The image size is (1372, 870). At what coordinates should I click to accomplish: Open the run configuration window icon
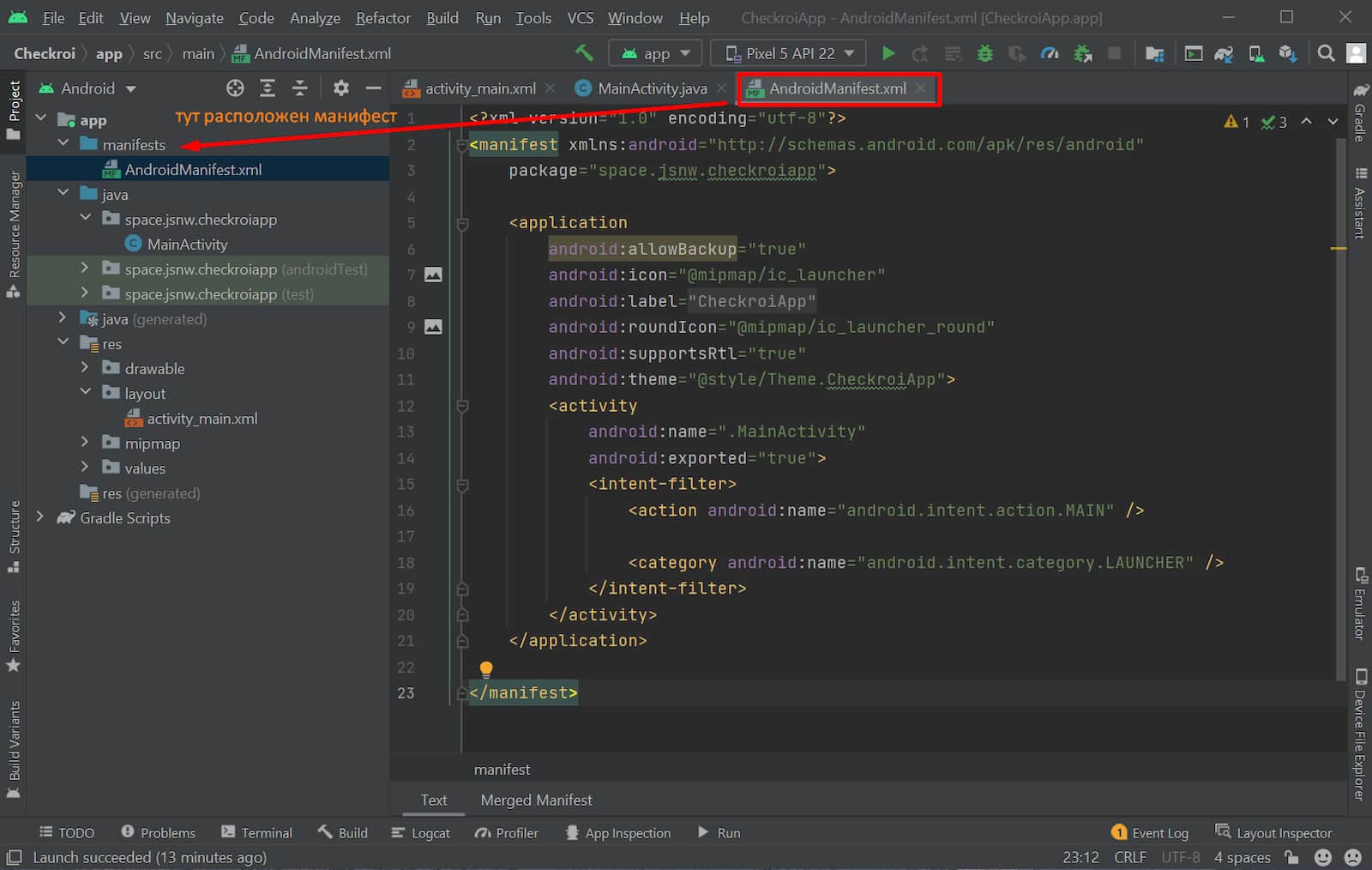coord(1193,53)
